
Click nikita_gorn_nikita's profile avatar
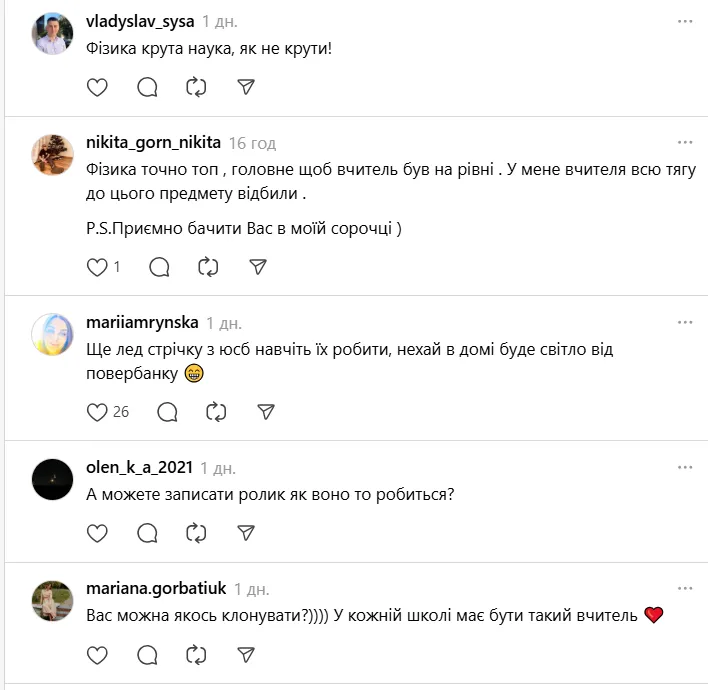click(x=52, y=154)
